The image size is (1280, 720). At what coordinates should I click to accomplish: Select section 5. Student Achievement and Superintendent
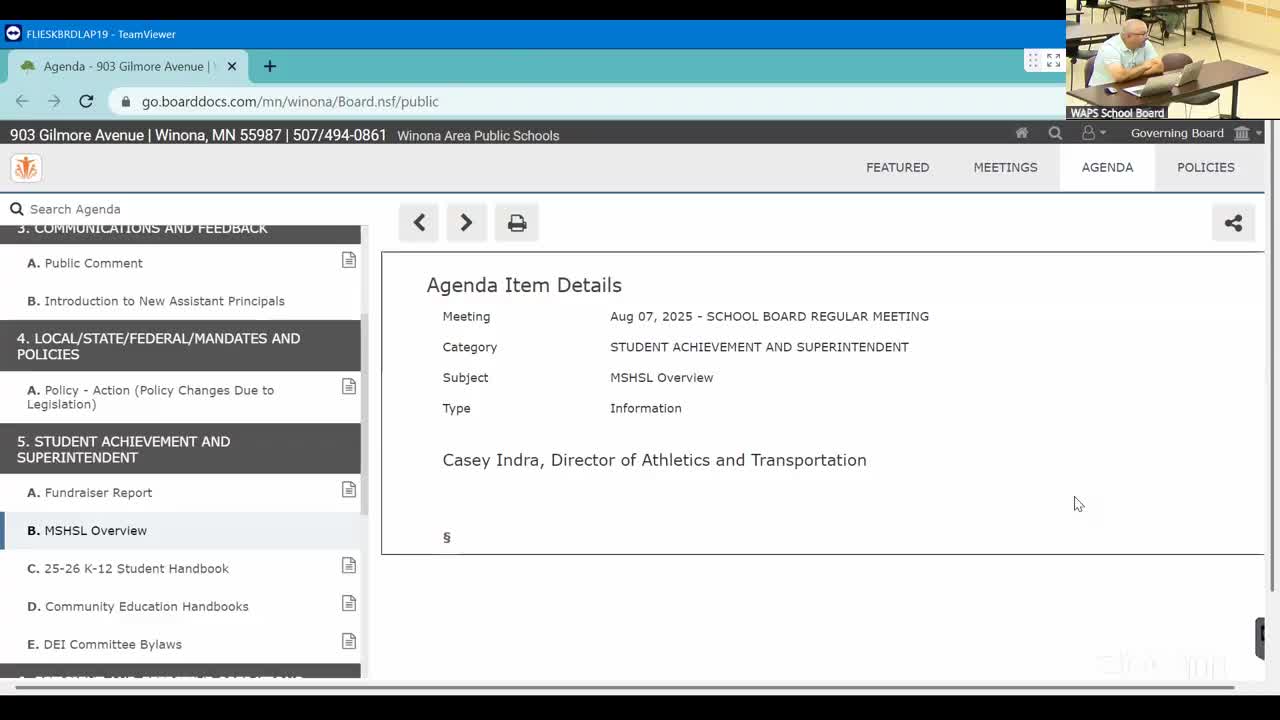click(180, 449)
